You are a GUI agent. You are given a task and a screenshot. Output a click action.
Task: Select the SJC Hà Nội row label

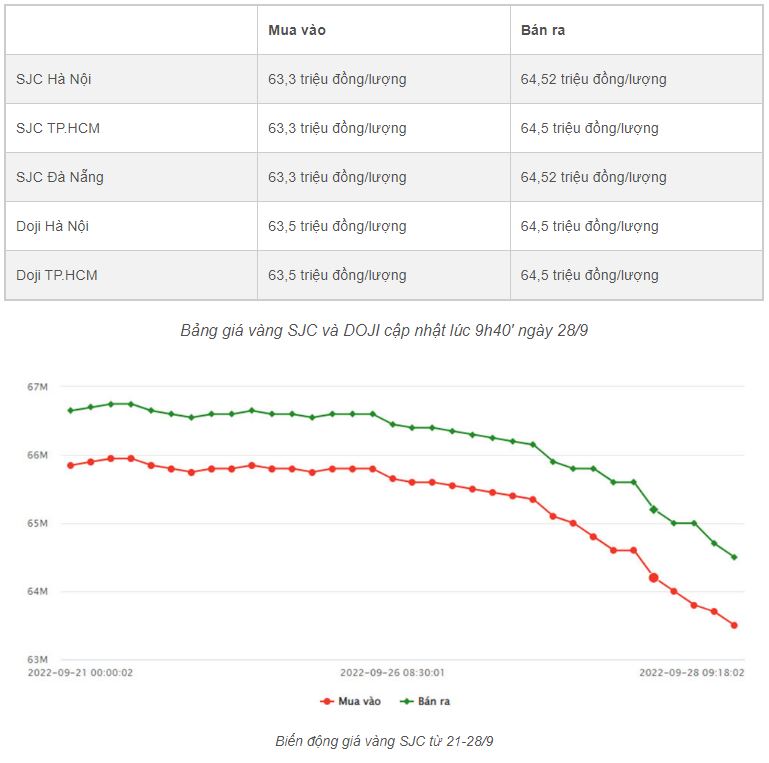[54, 79]
